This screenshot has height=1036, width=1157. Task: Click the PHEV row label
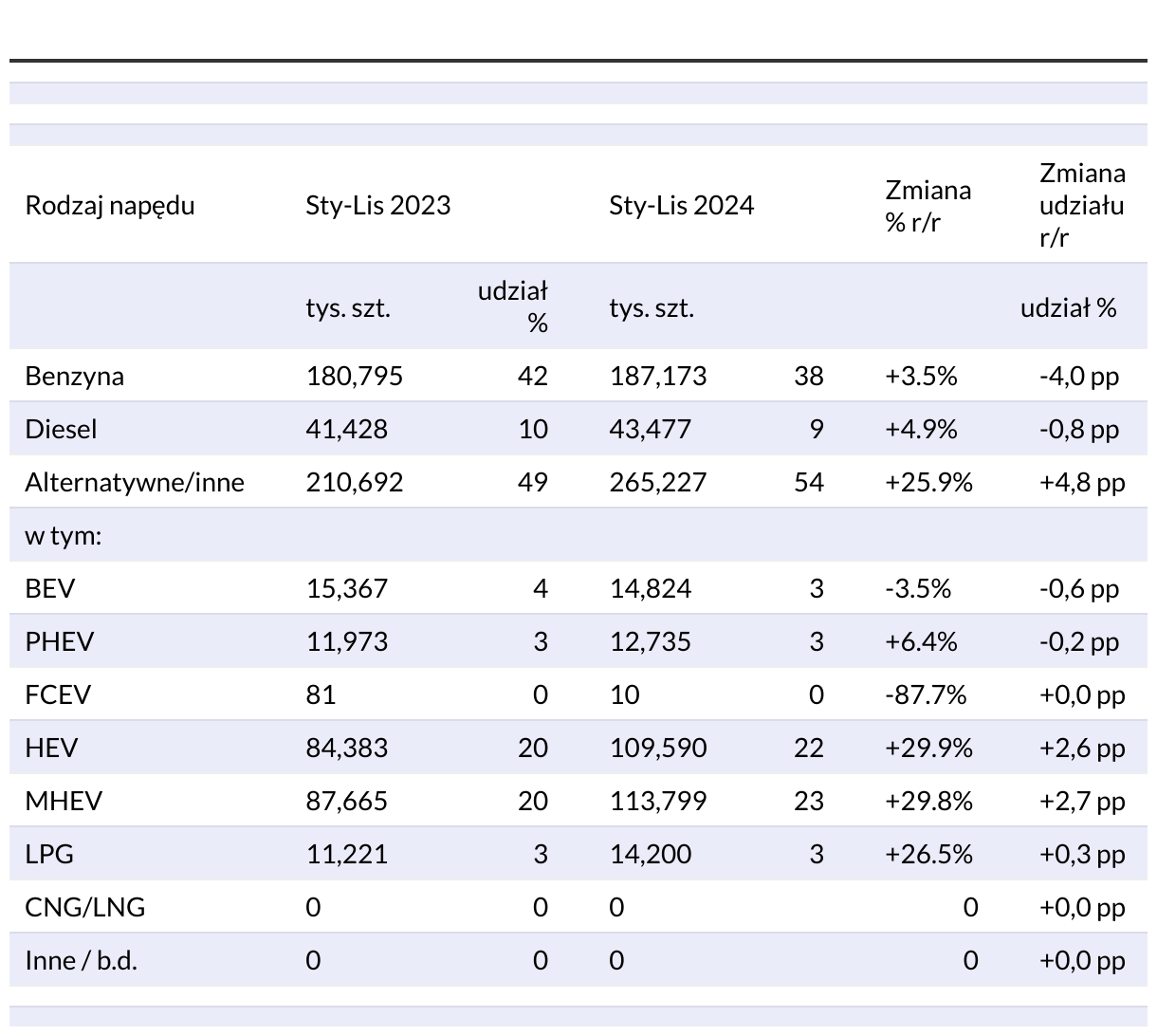coord(59,642)
